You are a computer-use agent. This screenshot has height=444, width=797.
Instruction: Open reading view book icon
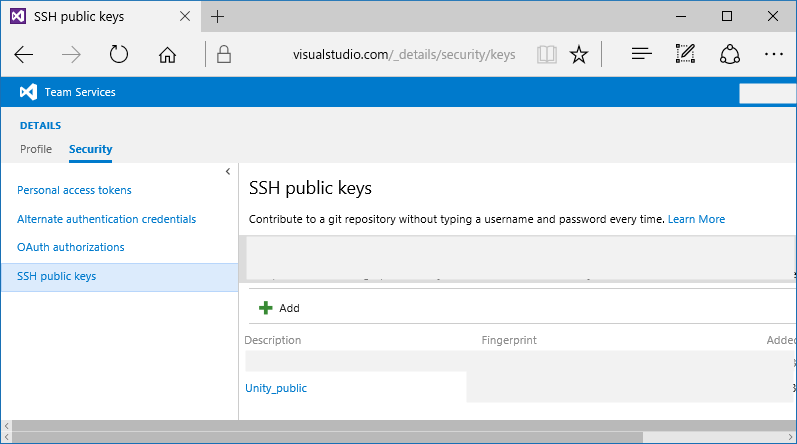tap(547, 54)
